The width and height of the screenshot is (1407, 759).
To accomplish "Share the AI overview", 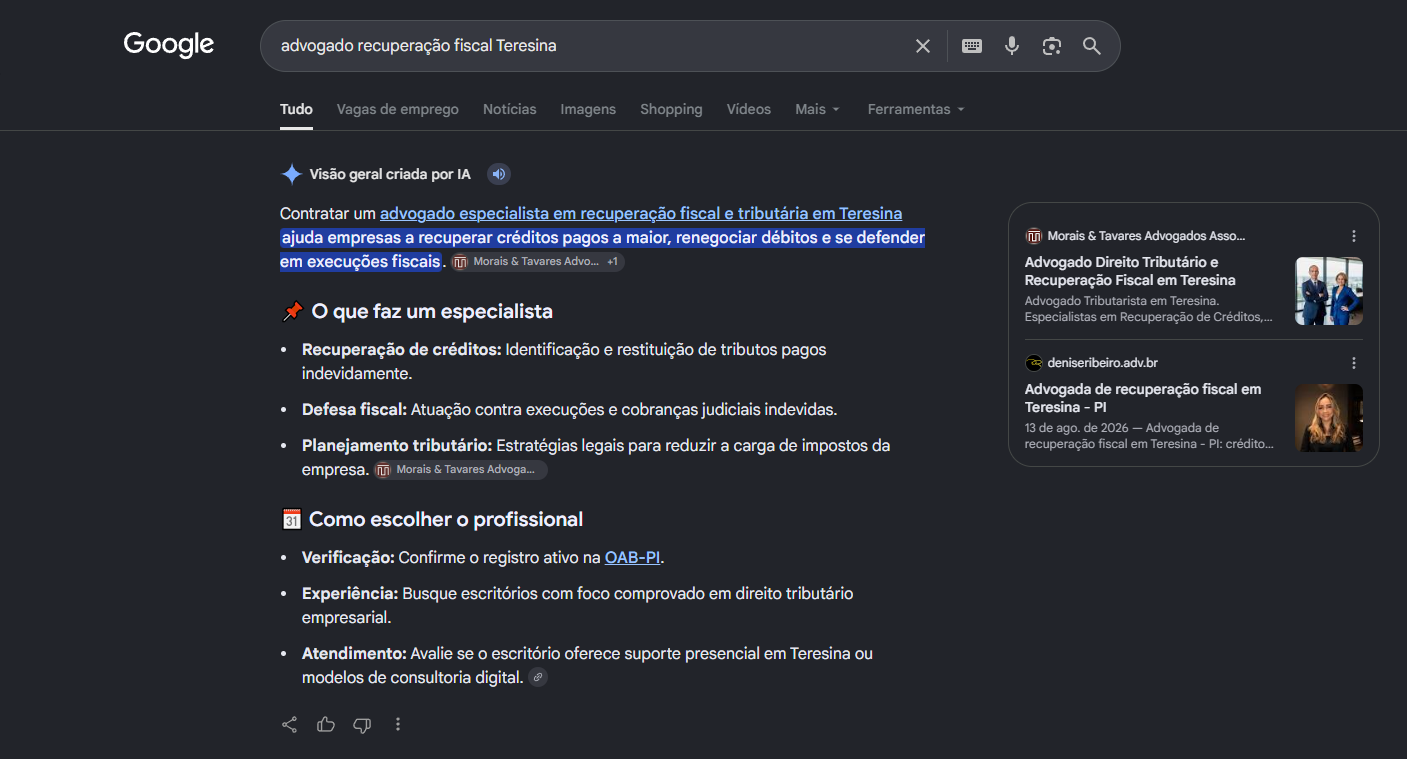I will [290, 724].
